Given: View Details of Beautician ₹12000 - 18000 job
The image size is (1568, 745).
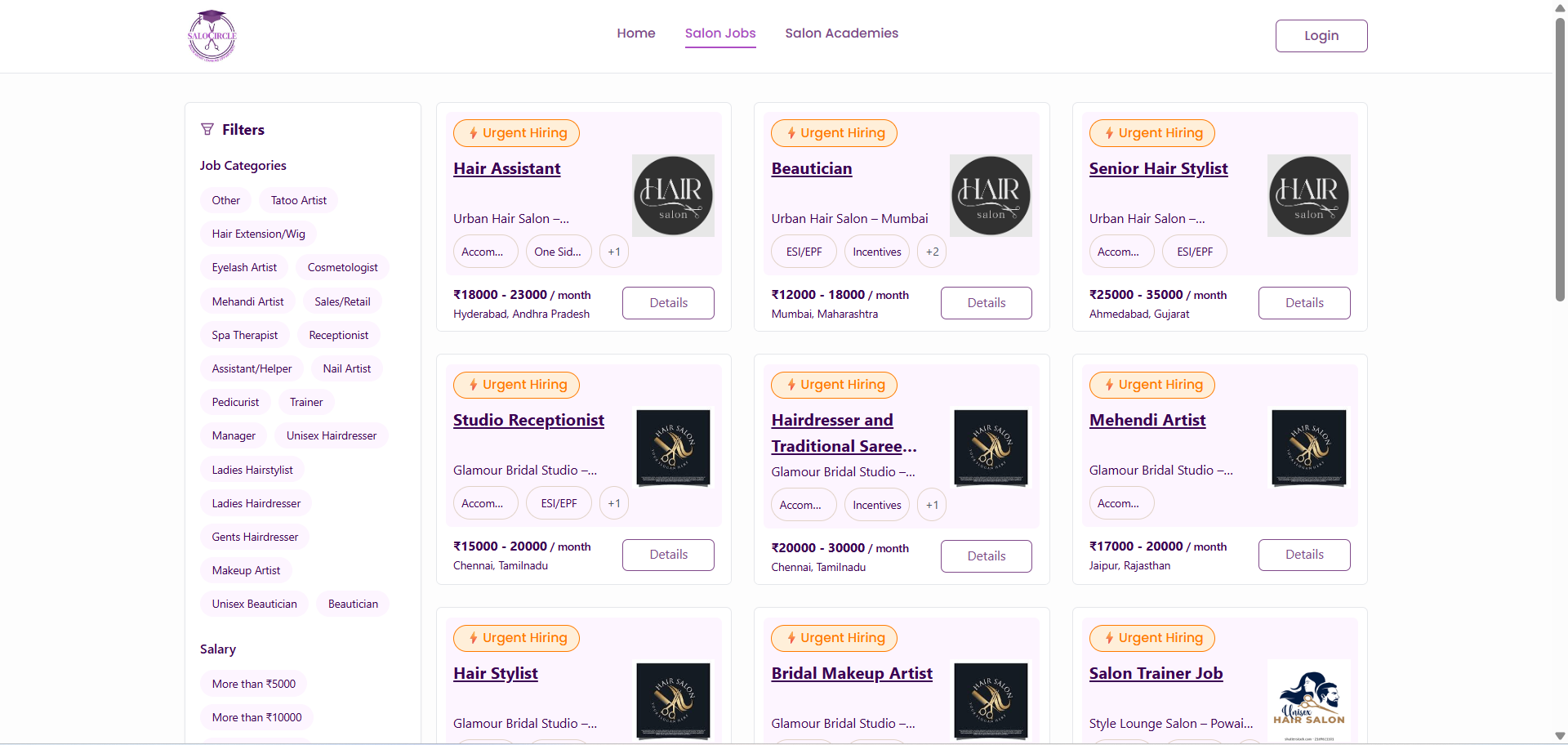Looking at the screenshot, I should (987, 303).
